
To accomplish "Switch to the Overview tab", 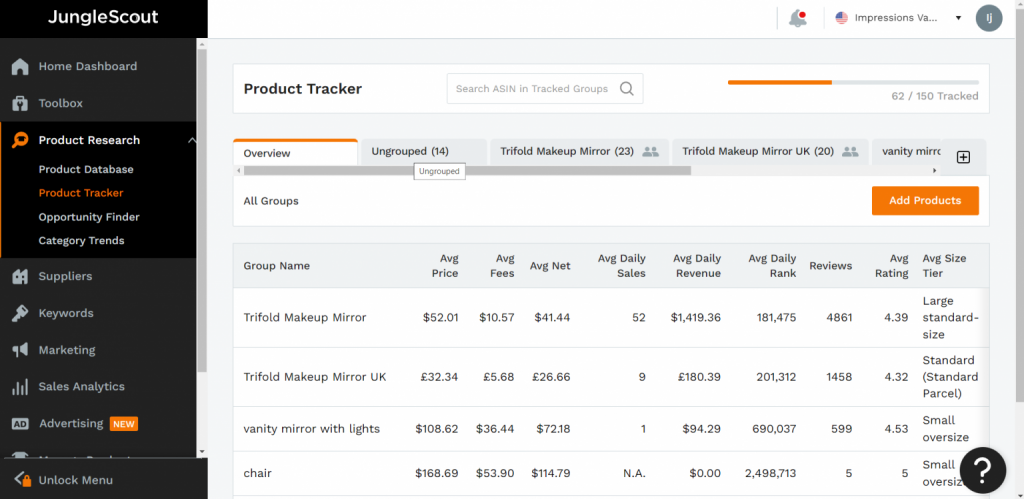I will tap(295, 153).
